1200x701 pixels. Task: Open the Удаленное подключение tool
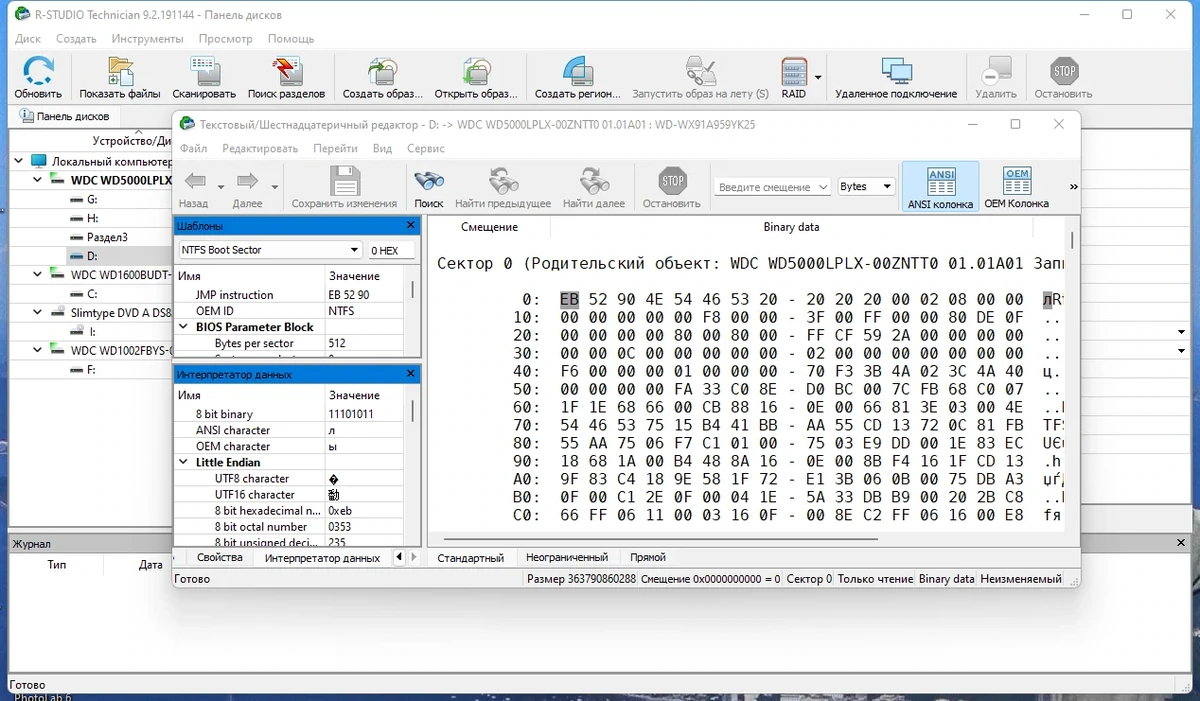tap(896, 72)
